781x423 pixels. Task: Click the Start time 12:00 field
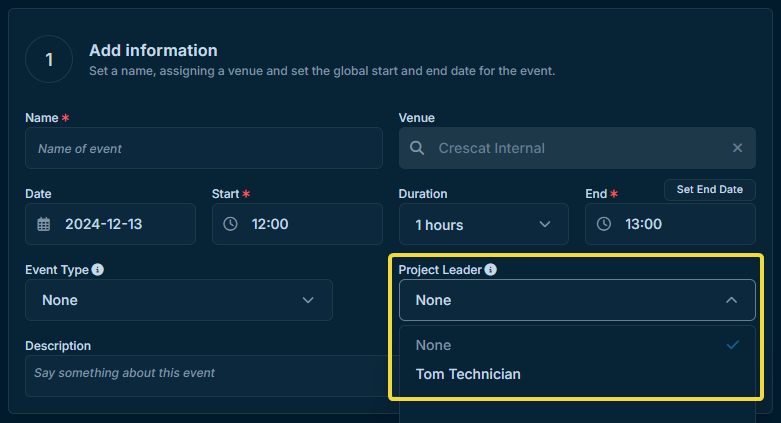click(x=297, y=224)
